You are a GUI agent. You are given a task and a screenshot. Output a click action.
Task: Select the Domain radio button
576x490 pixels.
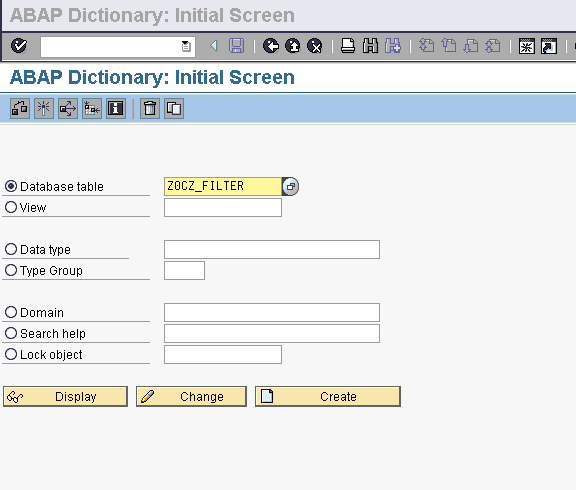pos(11,312)
